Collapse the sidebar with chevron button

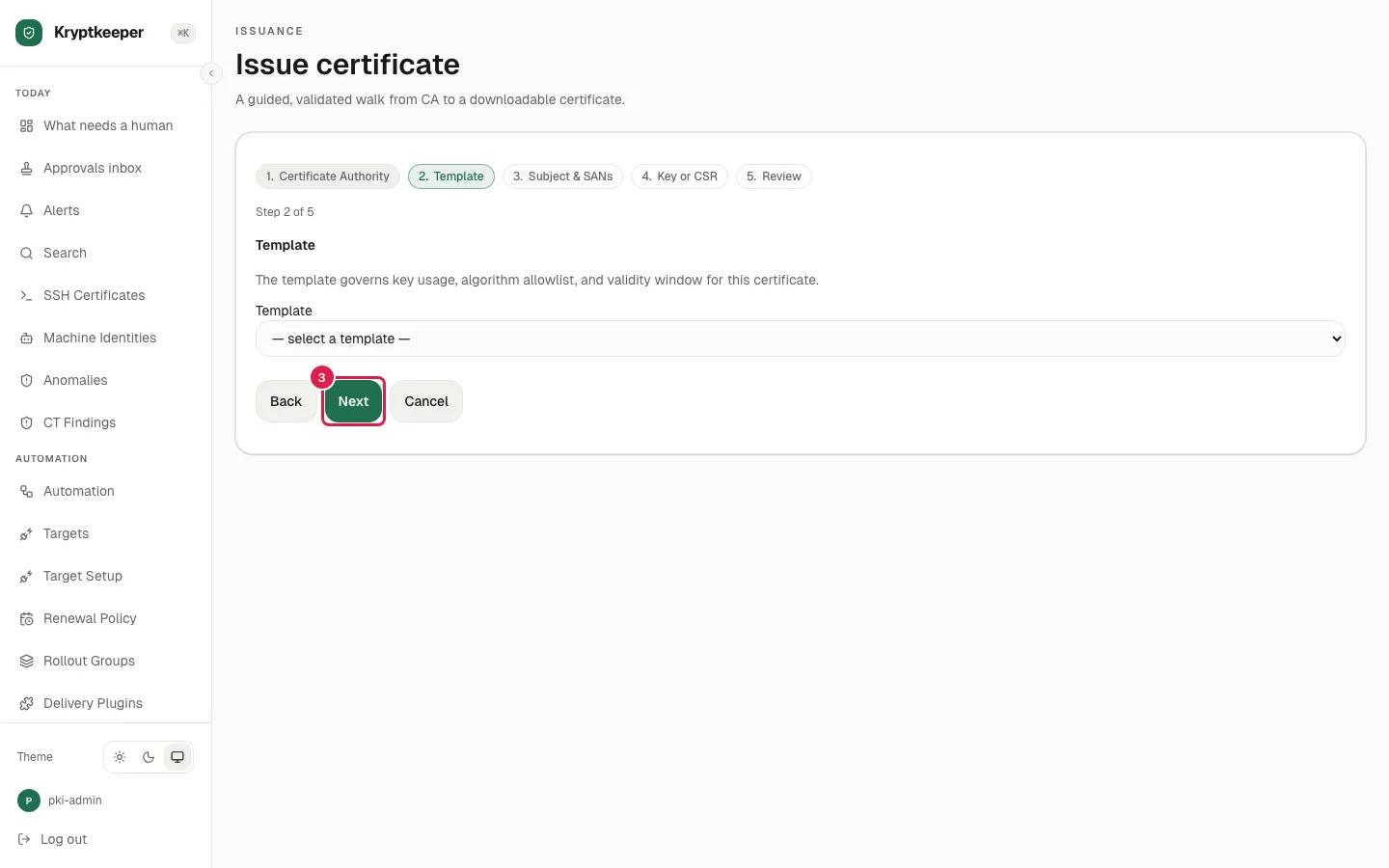click(x=211, y=73)
